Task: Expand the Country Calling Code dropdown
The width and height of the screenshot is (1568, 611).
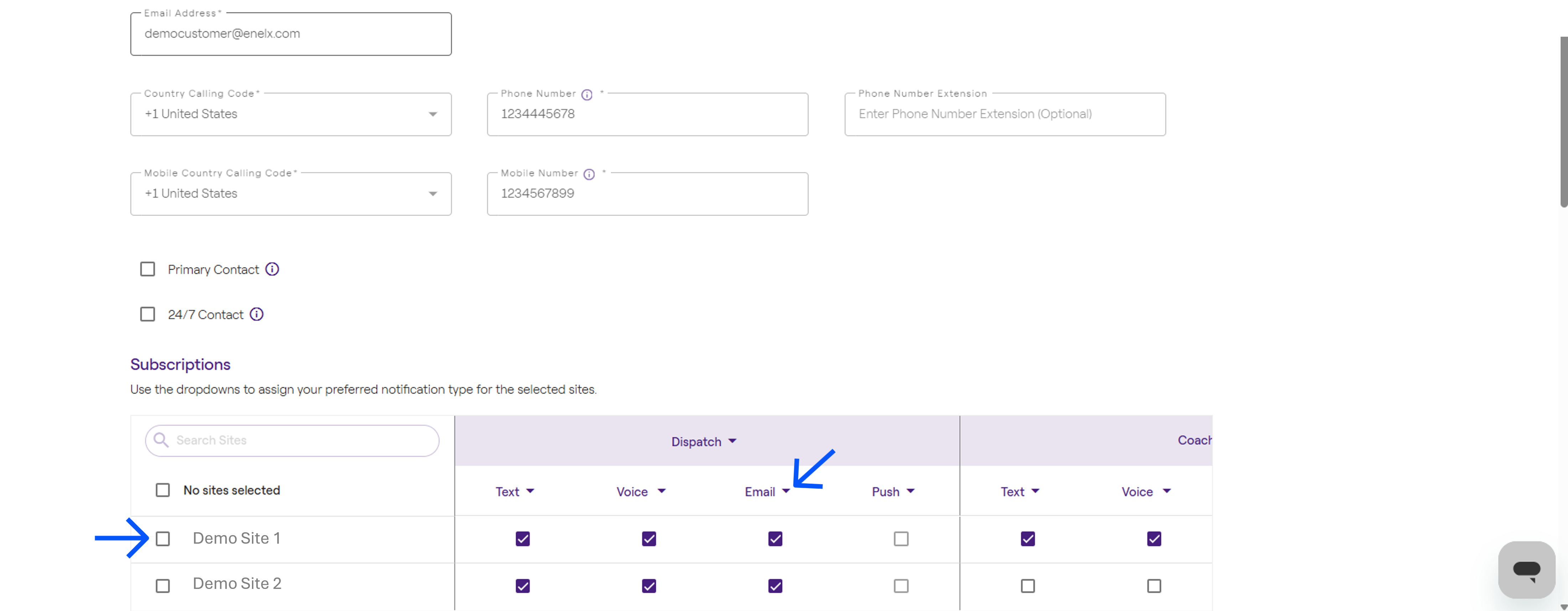Action: (291, 114)
